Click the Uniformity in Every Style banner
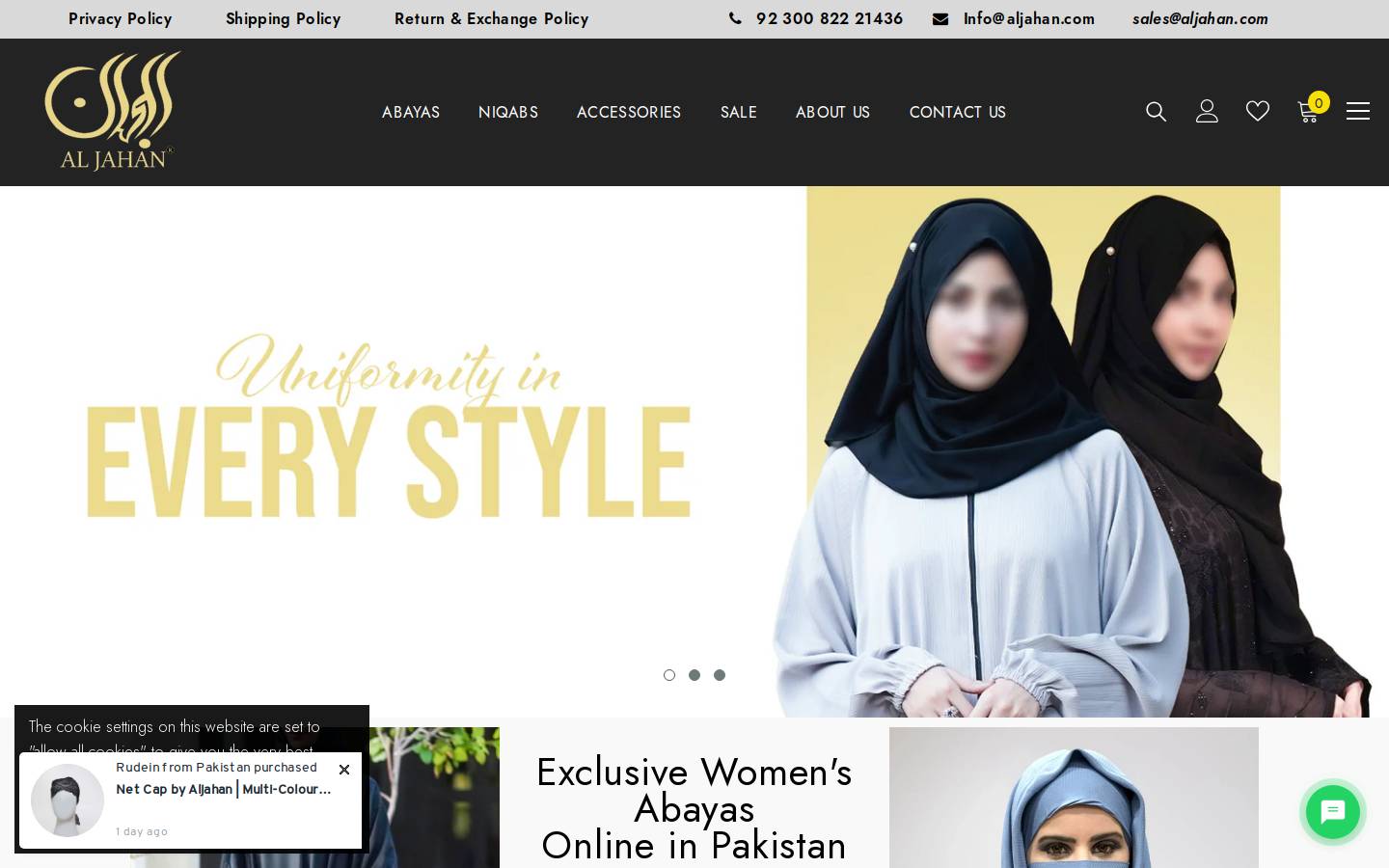This screenshot has height=868, width=1389. pos(694,451)
